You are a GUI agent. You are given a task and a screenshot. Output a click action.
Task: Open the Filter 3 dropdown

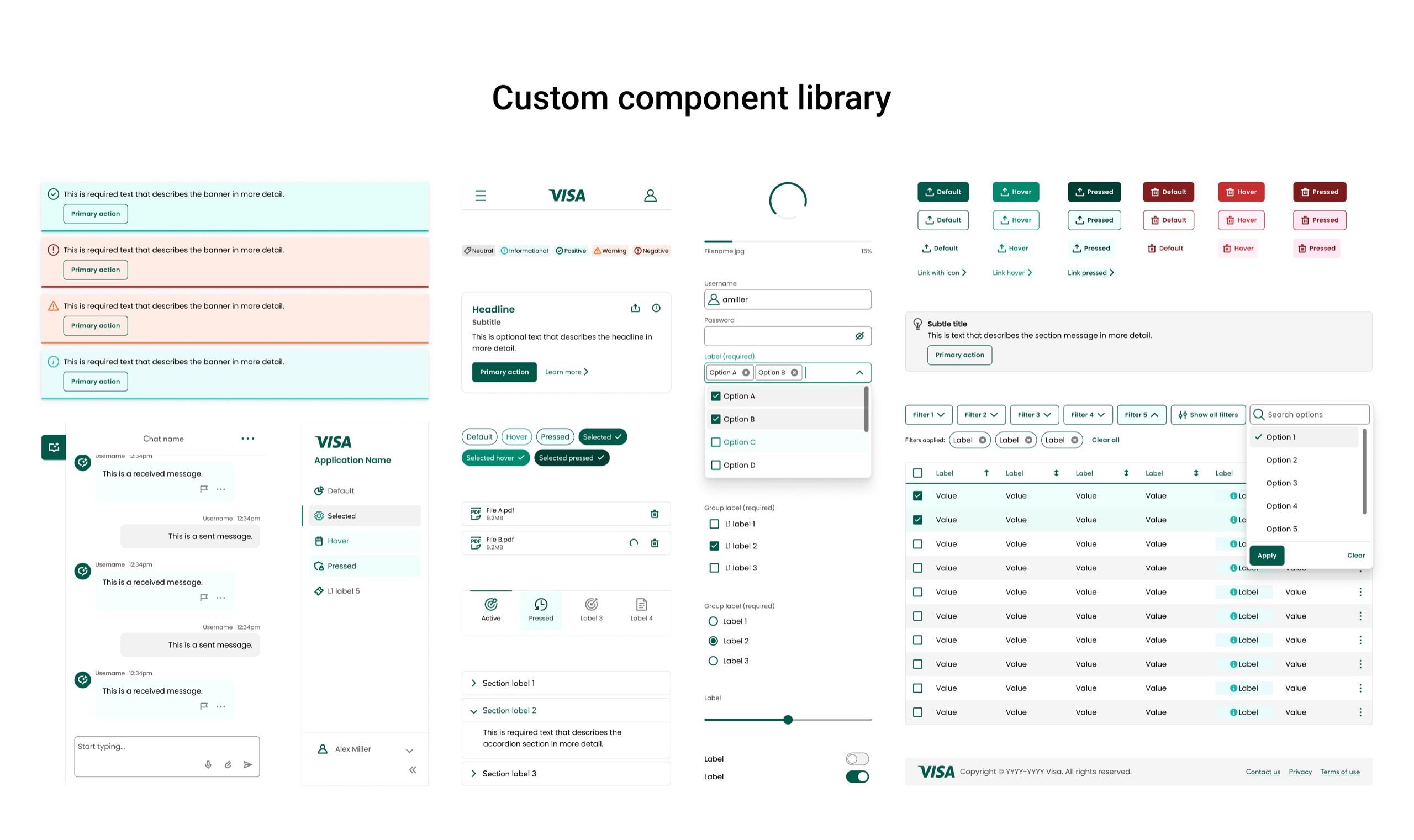[1034, 415]
